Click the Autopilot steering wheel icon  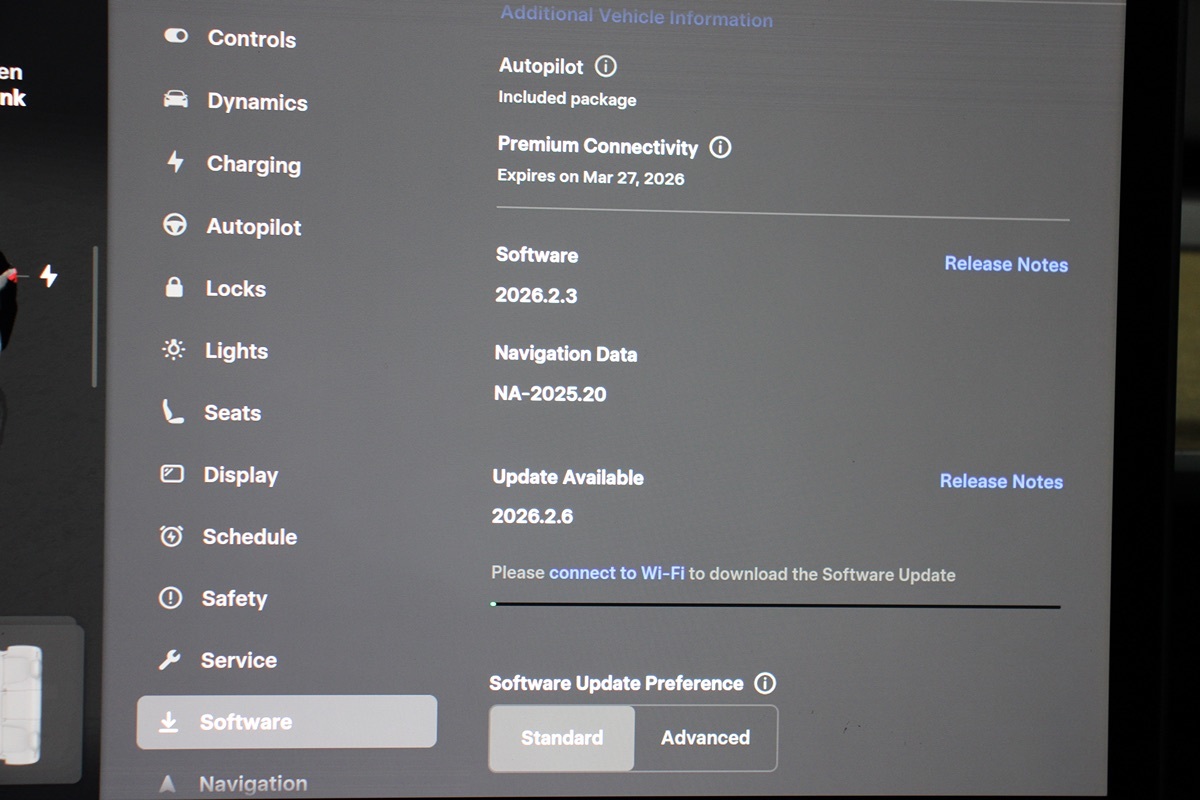175,225
